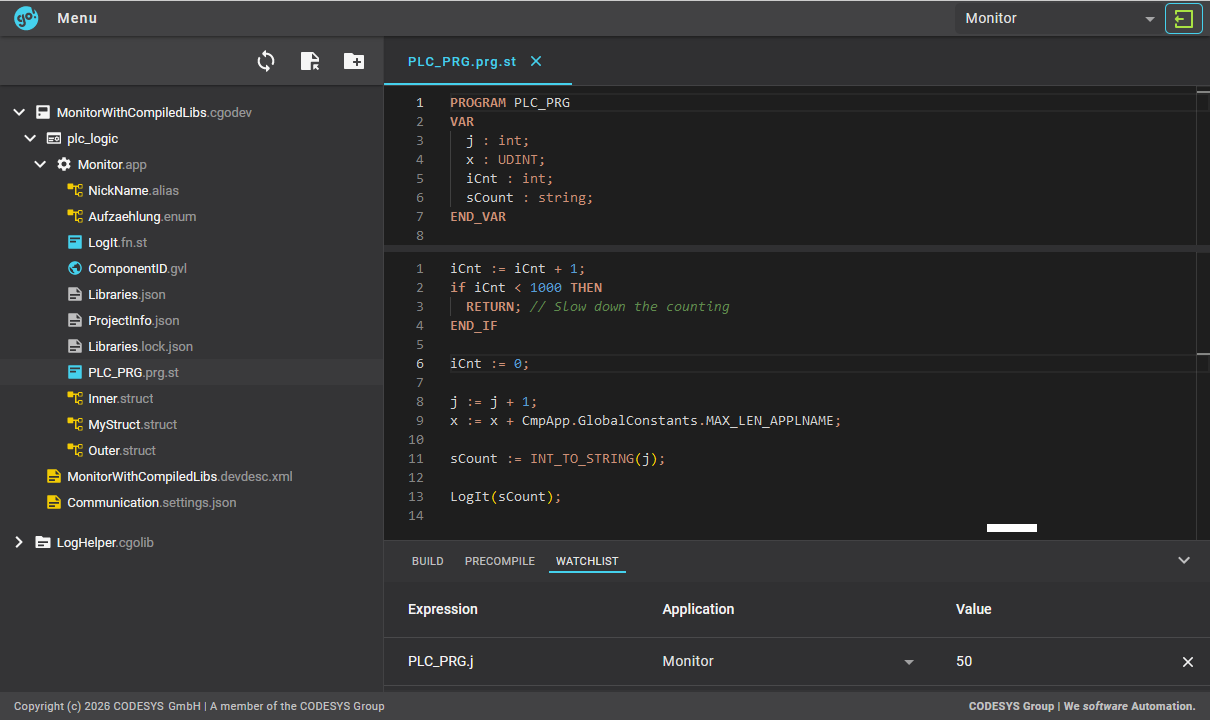Collapse the bottom panel with chevron
Screen dimensions: 1210x720
1184,561
